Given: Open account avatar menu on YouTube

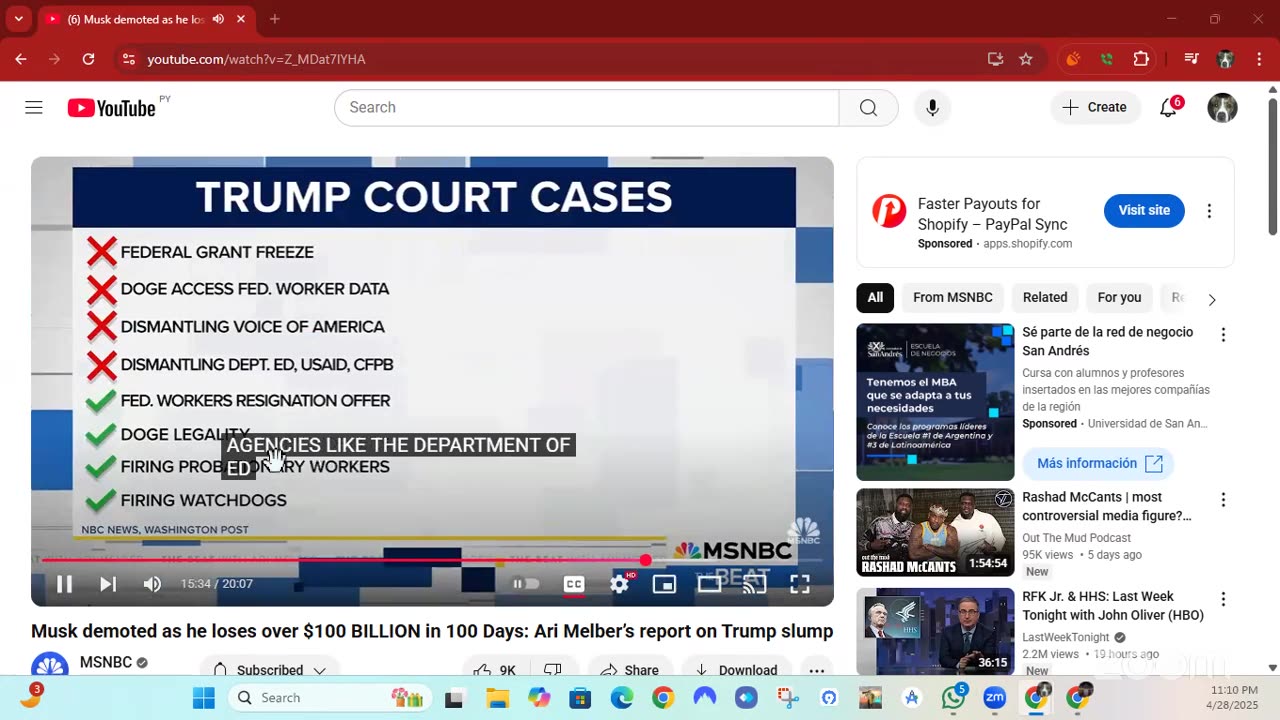Looking at the screenshot, I should (x=1222, y=107).
